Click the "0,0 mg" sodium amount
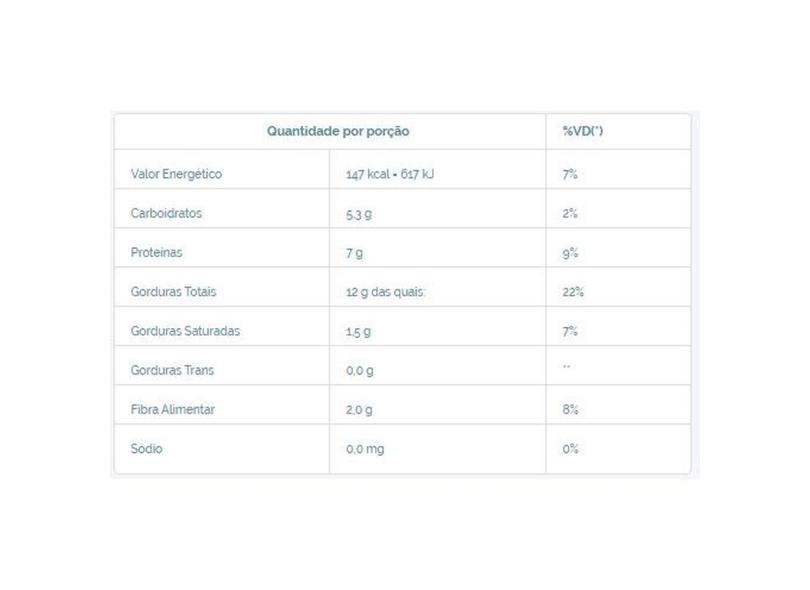This screenshot has height=590, width=810. click(365, 449)
